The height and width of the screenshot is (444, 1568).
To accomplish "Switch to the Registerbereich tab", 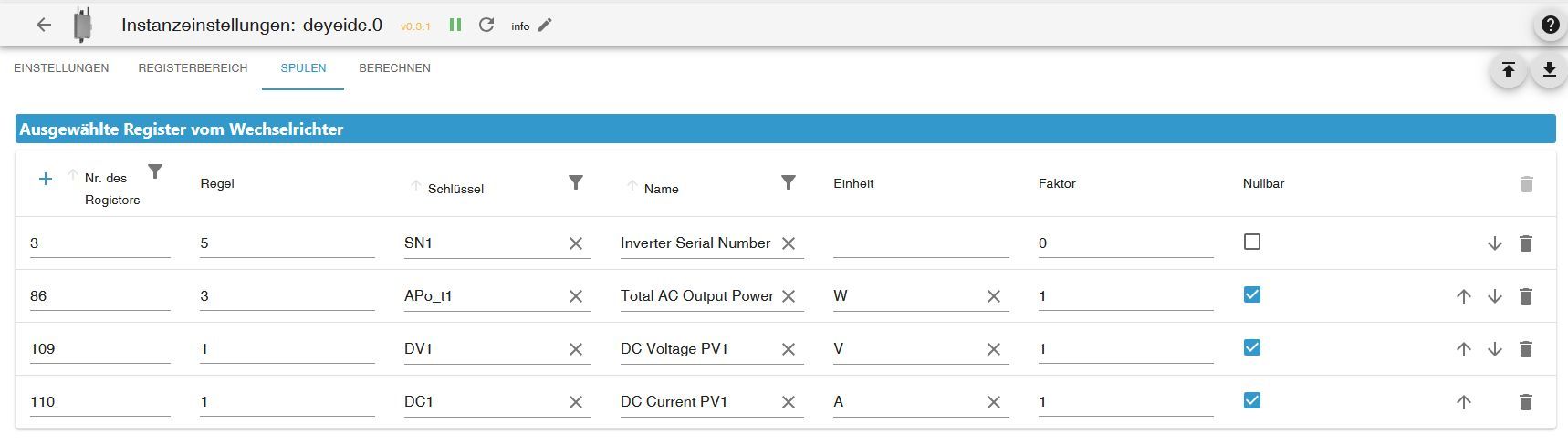I will tap(193, 68).
